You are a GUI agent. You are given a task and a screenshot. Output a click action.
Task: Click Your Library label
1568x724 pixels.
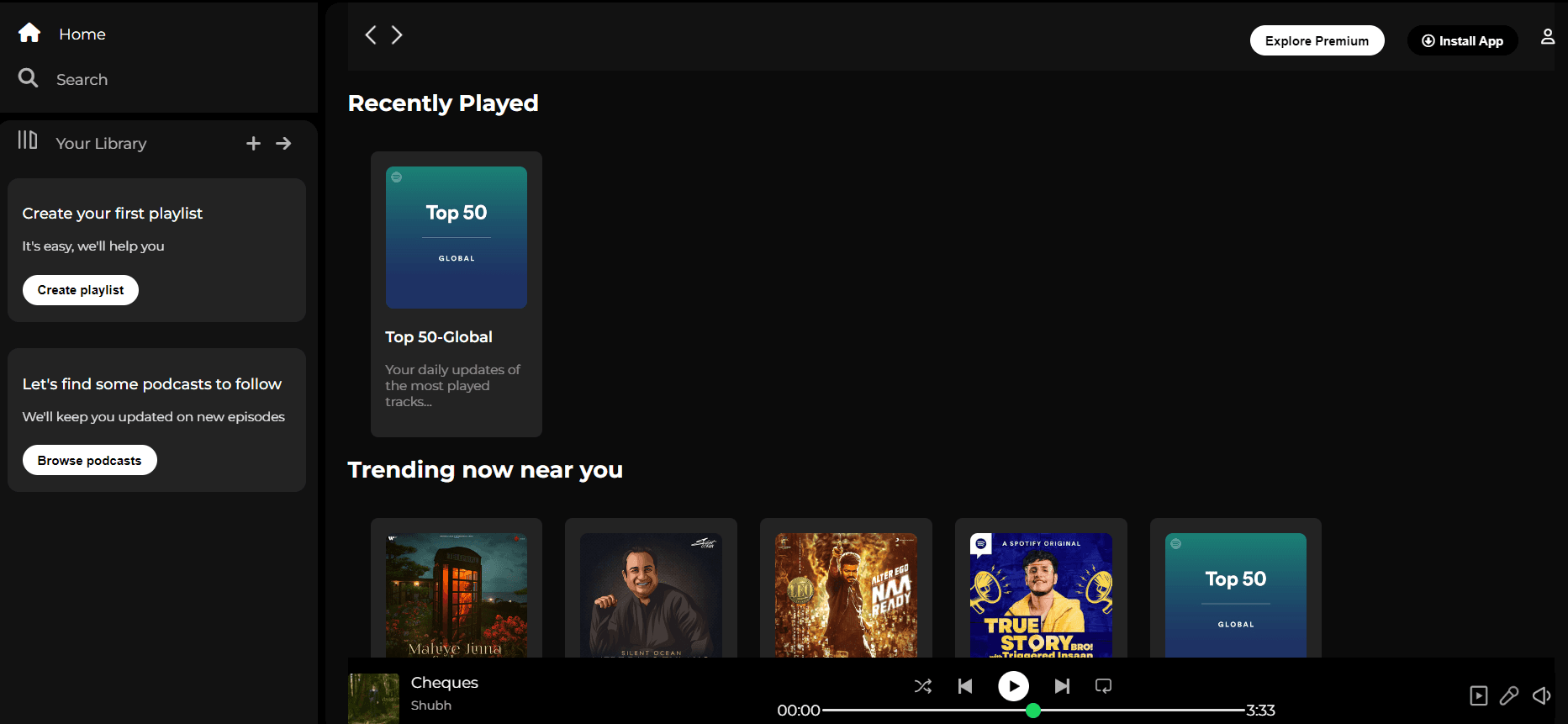(x=101, y=144)
